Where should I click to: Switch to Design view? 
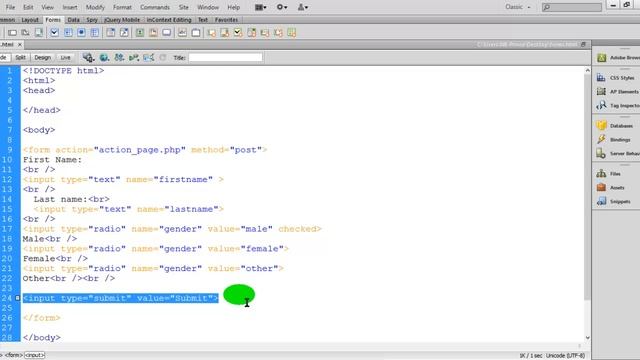(x=42, y=58)
